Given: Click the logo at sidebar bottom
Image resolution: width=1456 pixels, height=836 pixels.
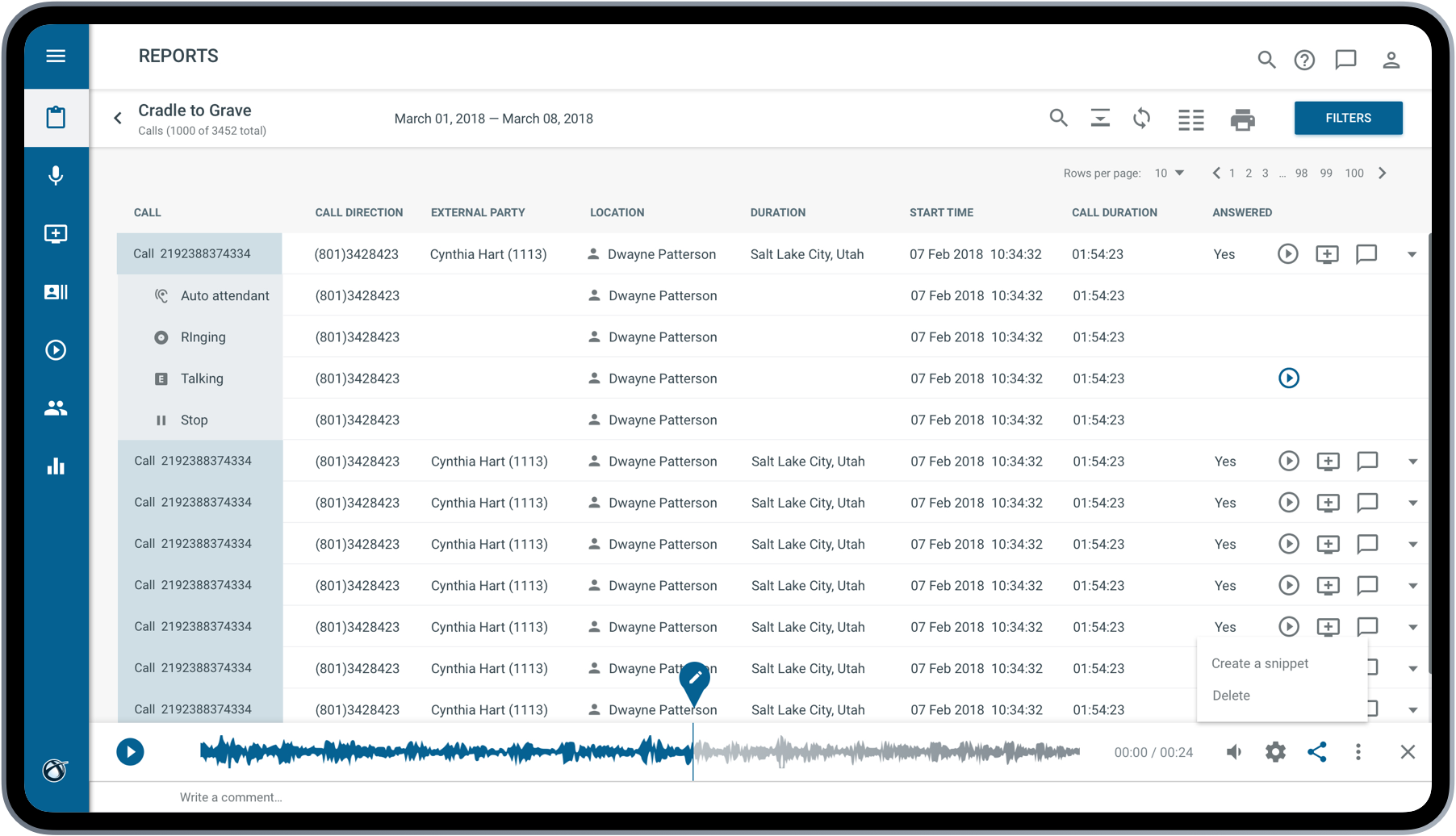Looking at the screenshot, I should coord(56,771).
